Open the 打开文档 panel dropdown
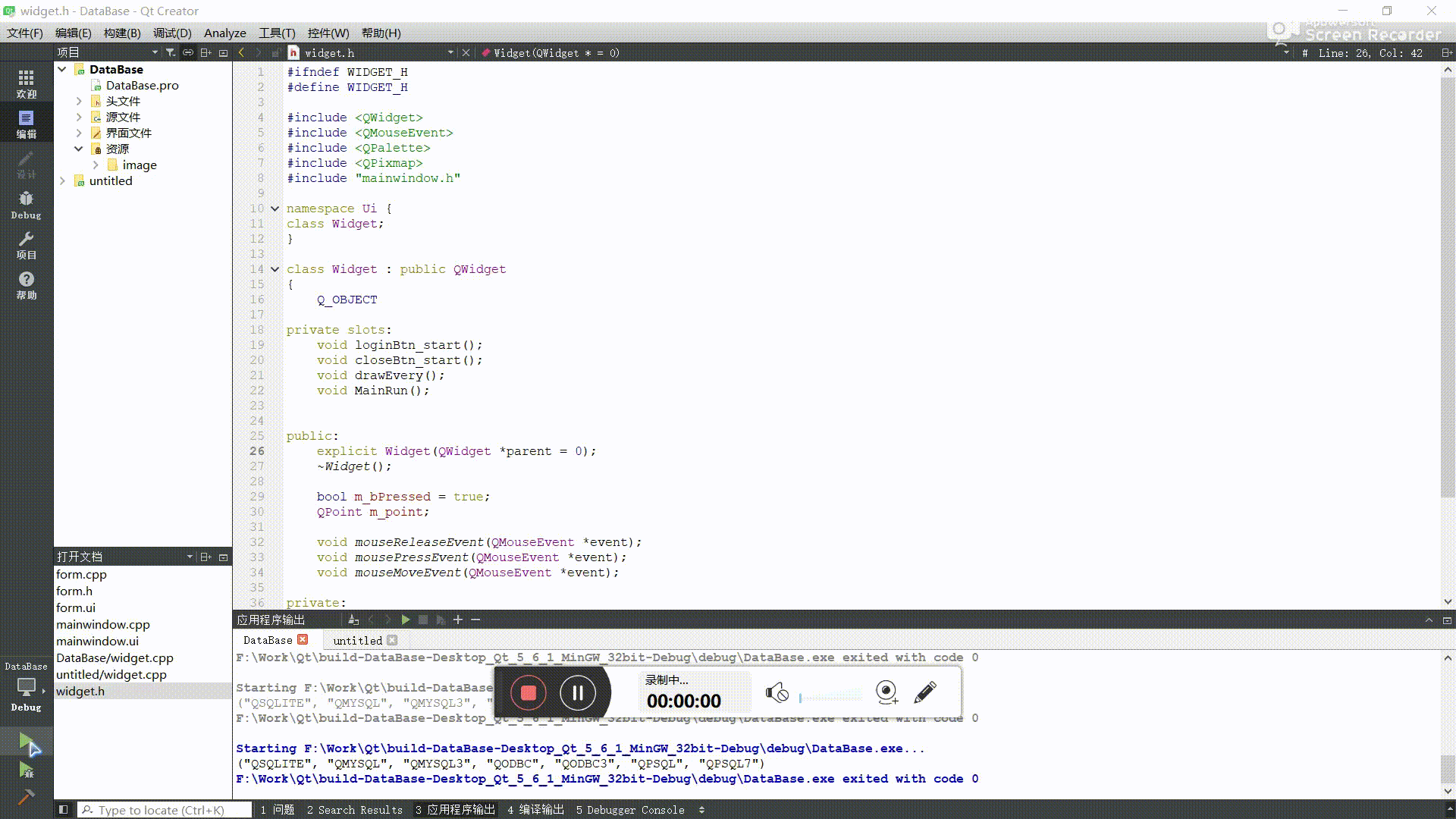Image resolution: width=1456 pixels, height=819 pixels. pyautogui.click(x=190, y=557)
